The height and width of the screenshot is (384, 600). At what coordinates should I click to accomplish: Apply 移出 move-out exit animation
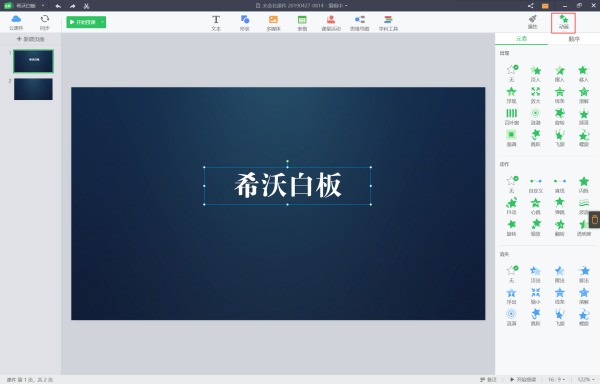pos(584,275)
